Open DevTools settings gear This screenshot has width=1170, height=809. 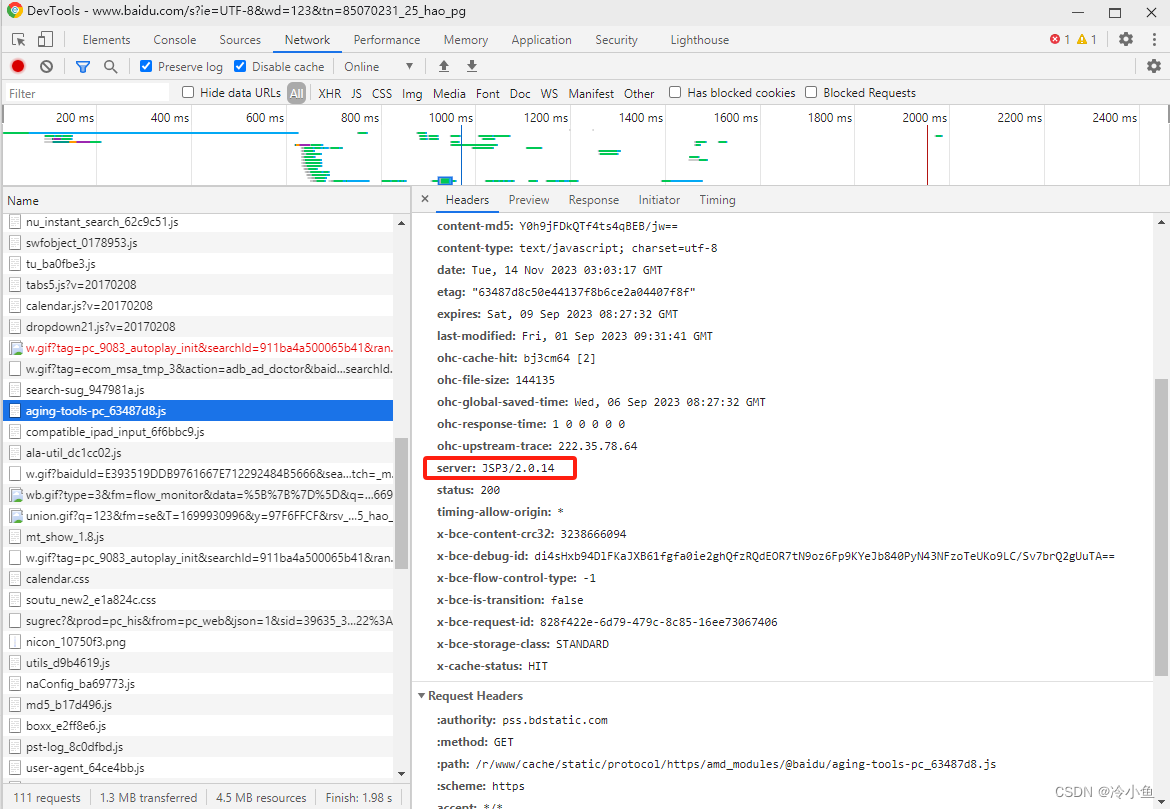(x=1126, y=39)
